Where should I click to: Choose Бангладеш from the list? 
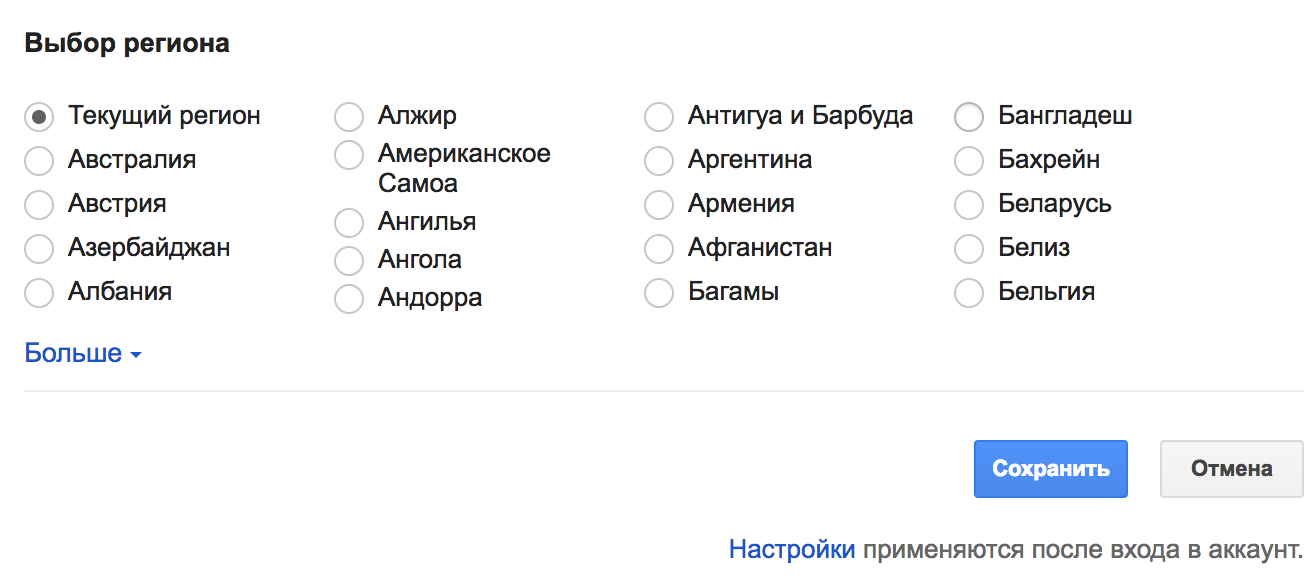[969, 117]
